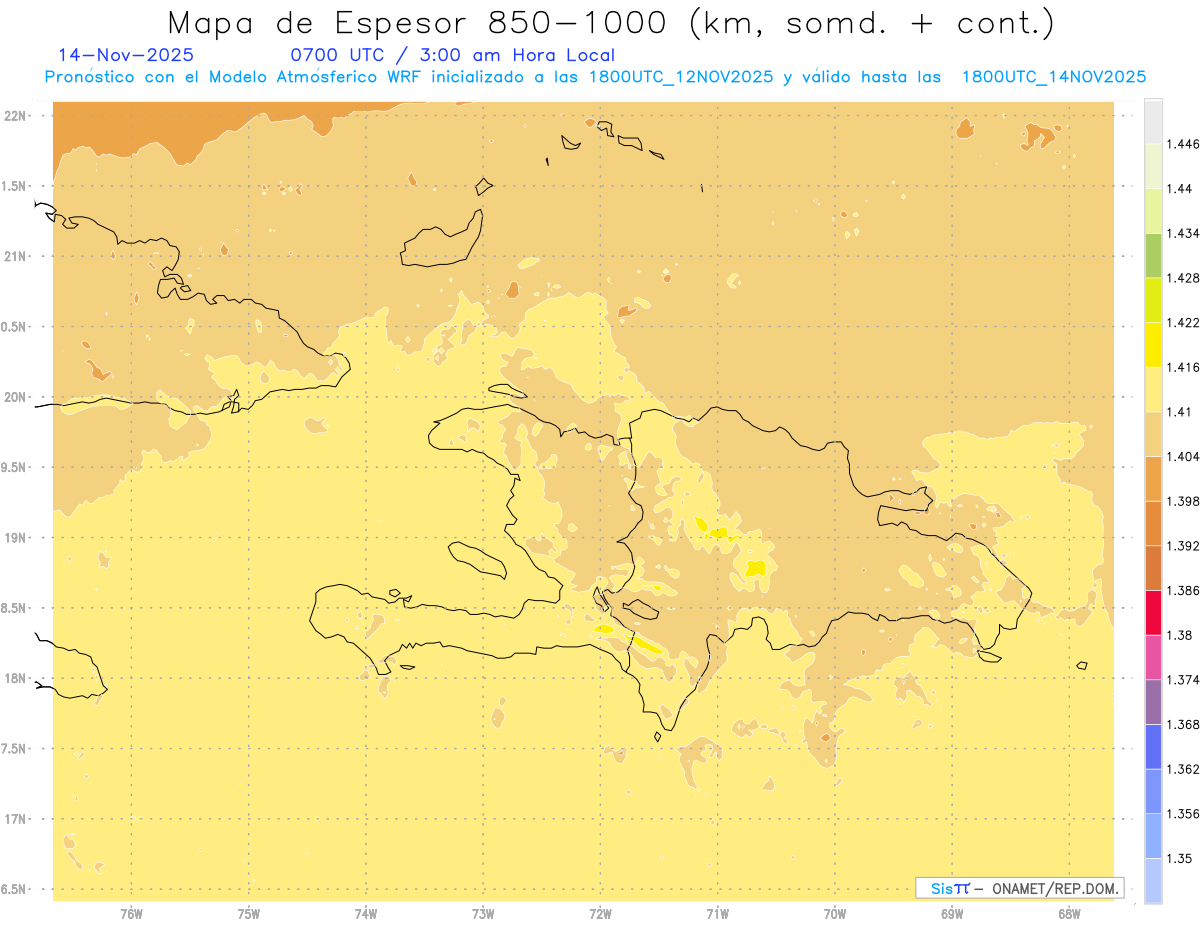1200x927 pixels.
Task: Click the '1.422' colorbar value
Action: 1182,322
